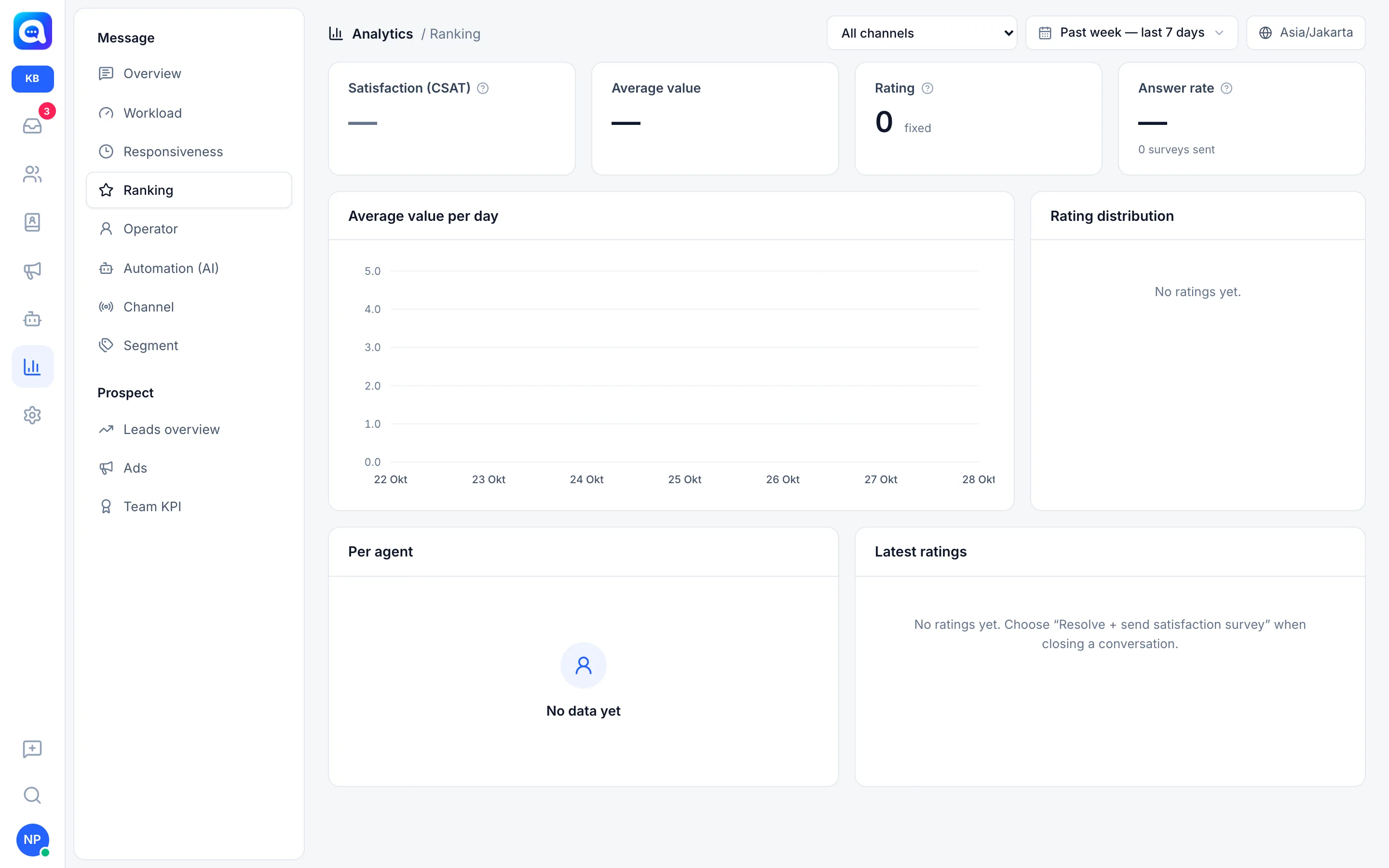Open the search magnifier icon
The width and height of the screenshot is (1389, 868).
[33, 795]
